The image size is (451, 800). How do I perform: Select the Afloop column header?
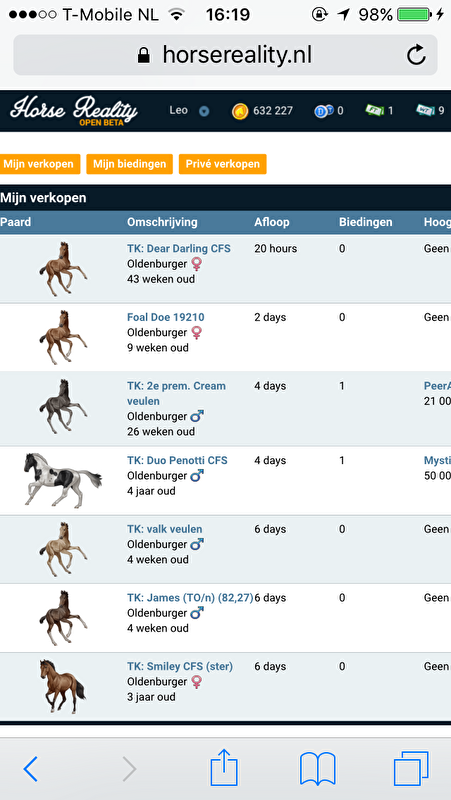[272, 222]
